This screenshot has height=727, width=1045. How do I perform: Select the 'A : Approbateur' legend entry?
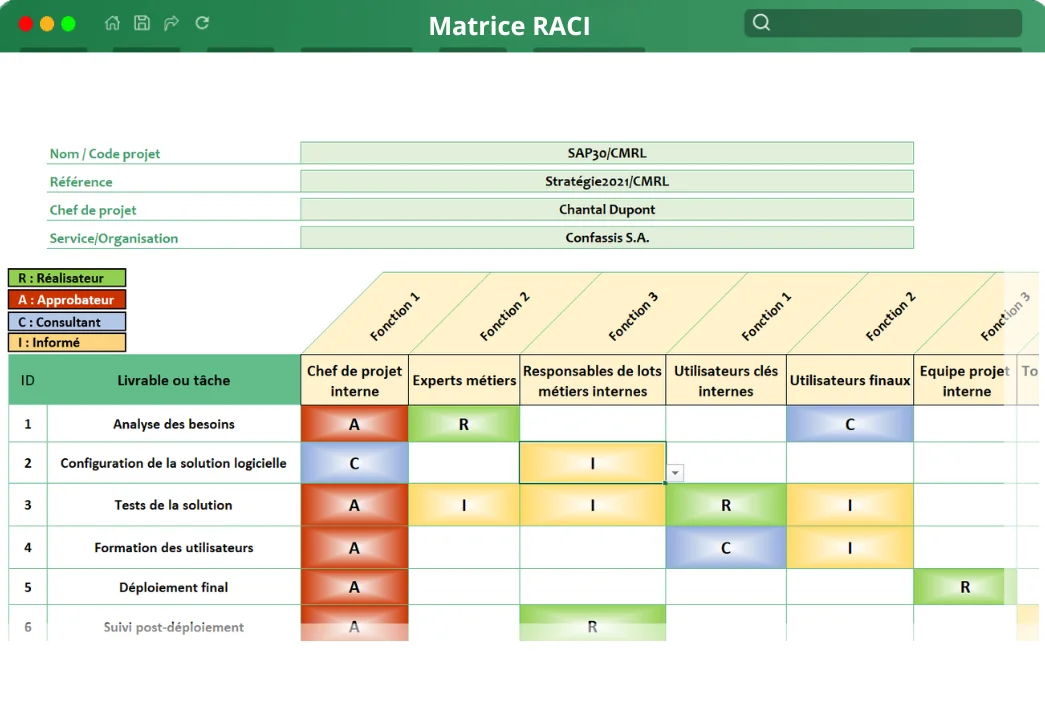pyautogui.click(x=66, y=299)
